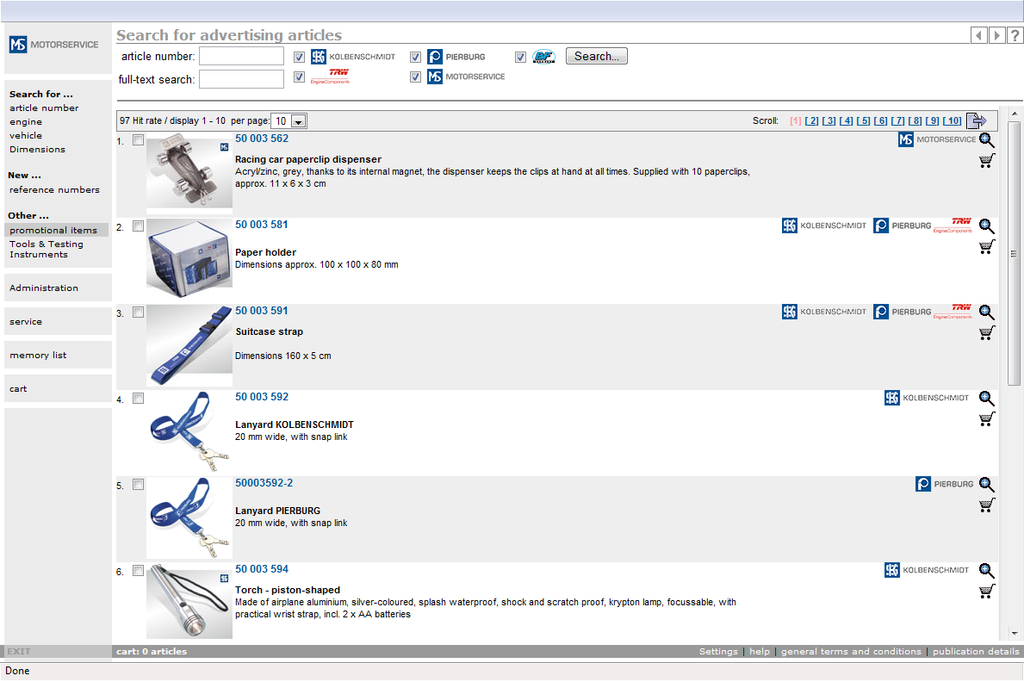Add Paper holder to cart via cart icon
The width and height of the screenshot is (1024, 681).
[x=986, y=247]
